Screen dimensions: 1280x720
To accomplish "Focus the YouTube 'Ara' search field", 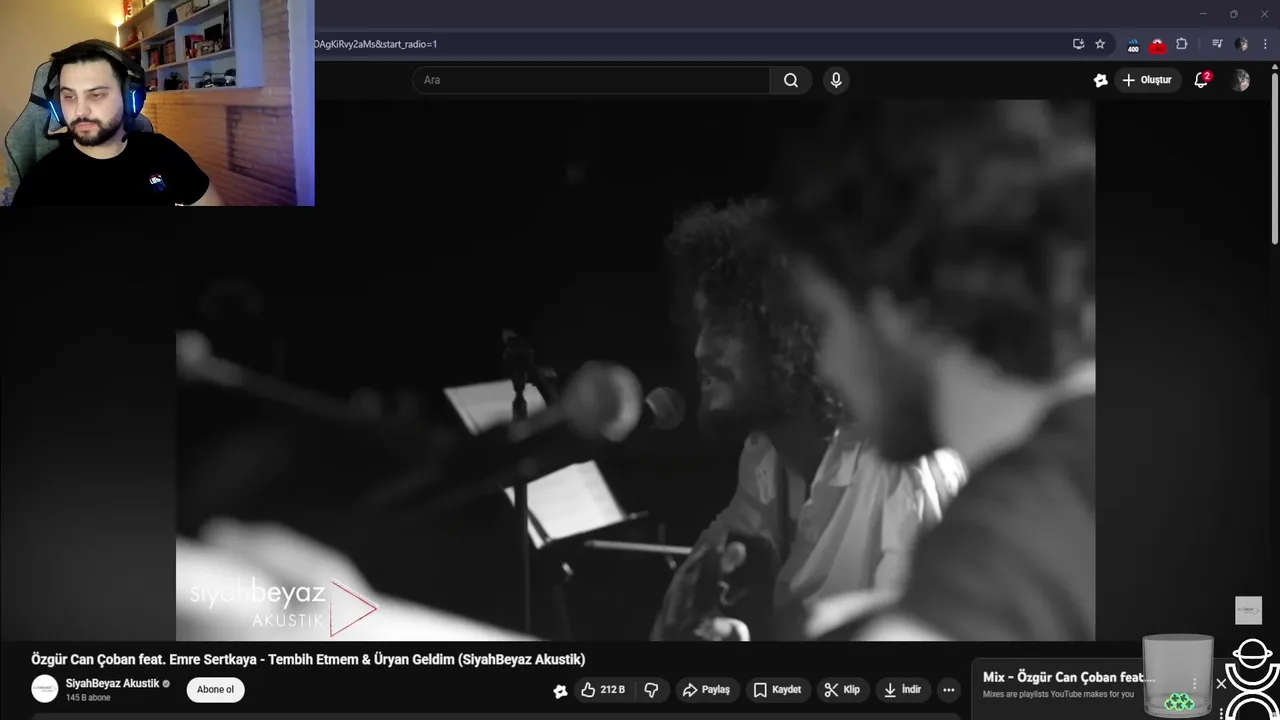I will pyautogui.click(x=591, y=80).
